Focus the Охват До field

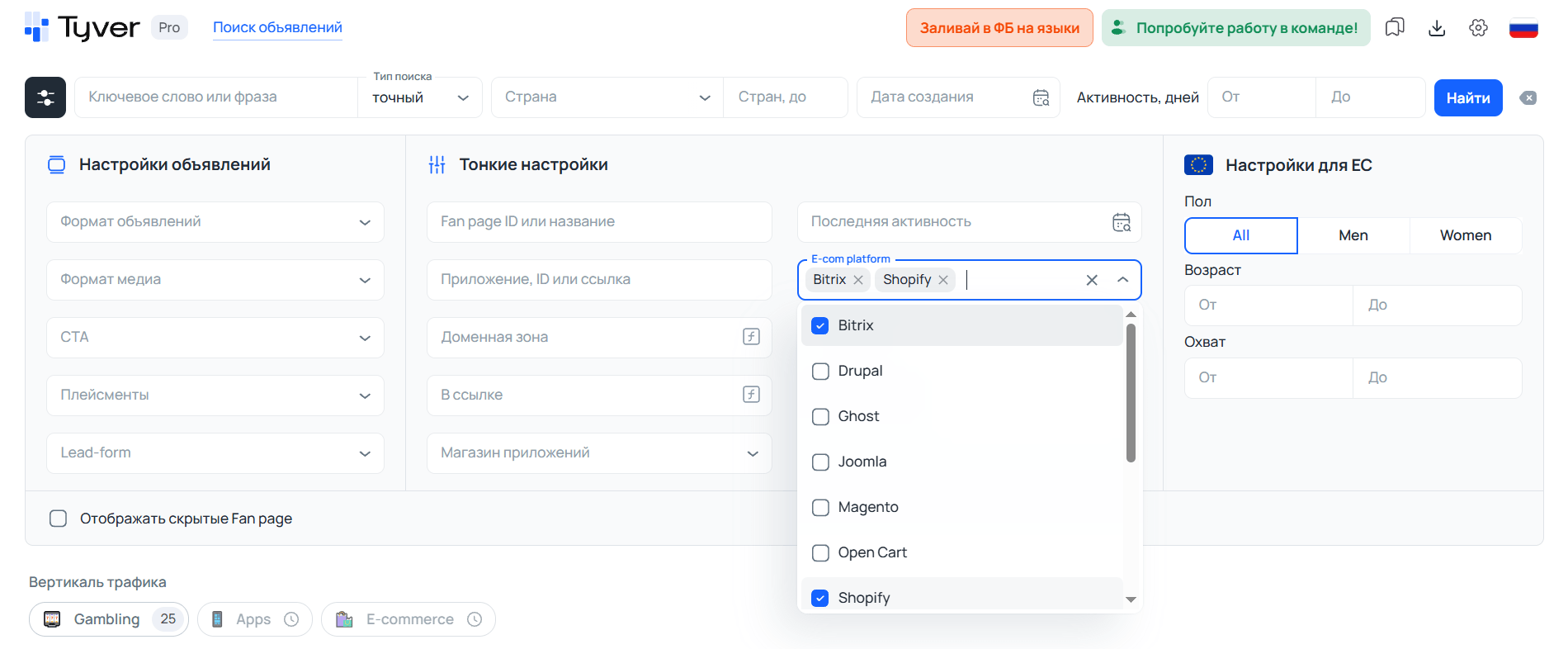pos(1438,378)
